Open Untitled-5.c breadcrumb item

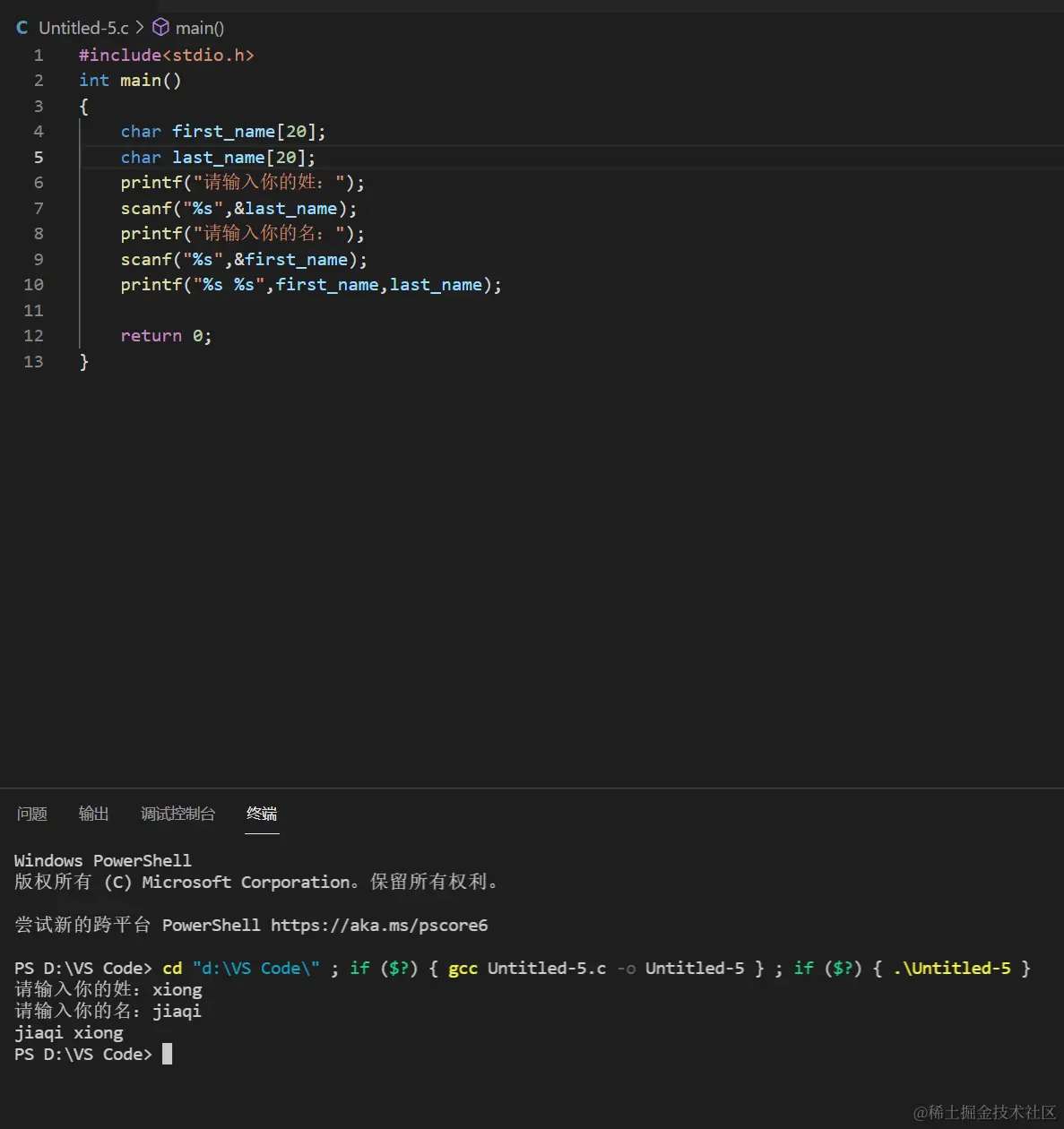[x=83, y=28]
